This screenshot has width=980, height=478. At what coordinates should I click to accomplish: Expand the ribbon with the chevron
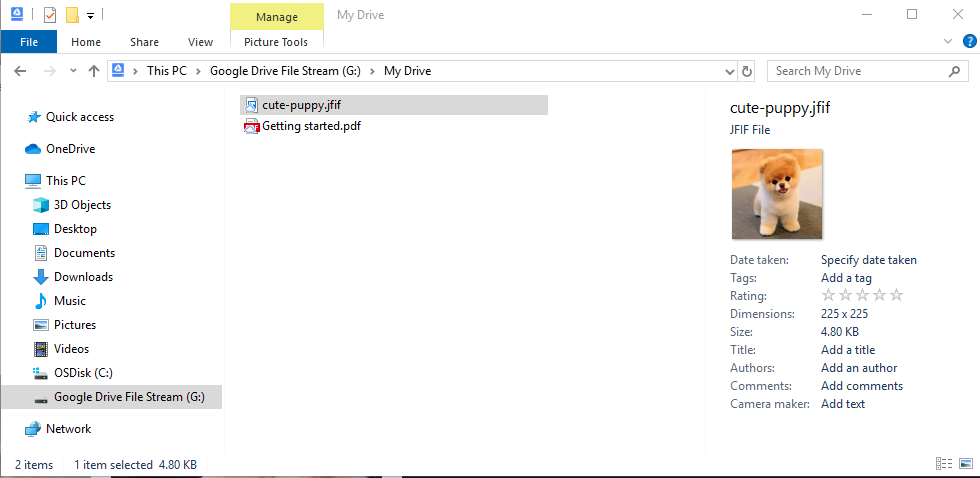pos(948,42)
